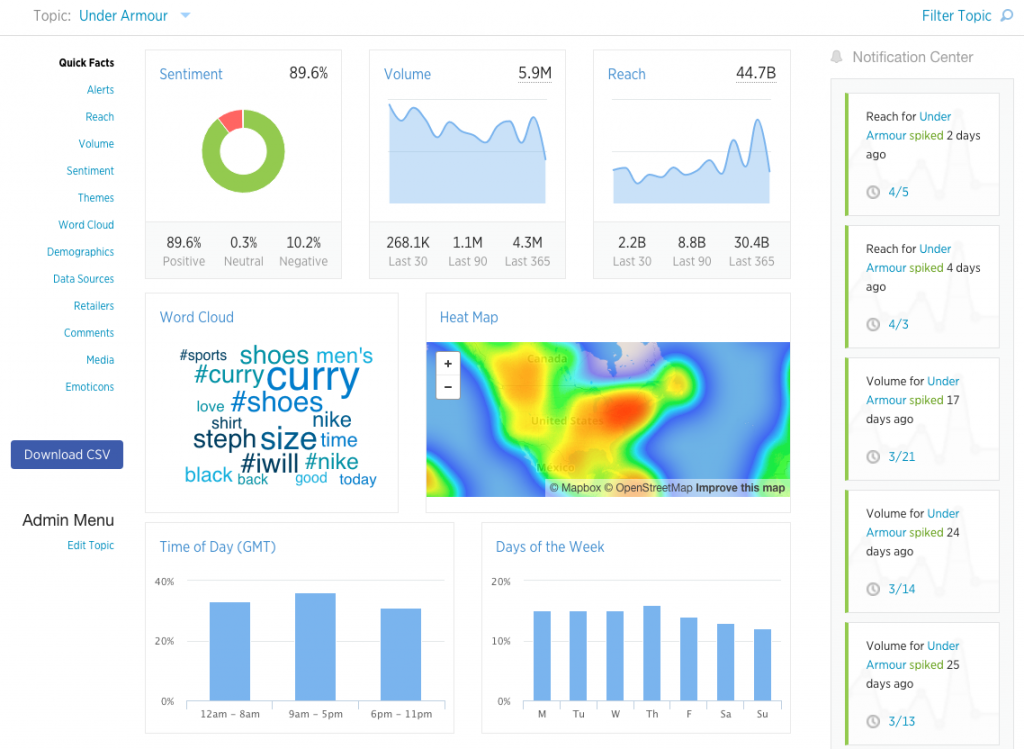This screenshot has width=1024, height=749.
Task: Open the Emoticons sidebar link
Action: coord(89,387)
